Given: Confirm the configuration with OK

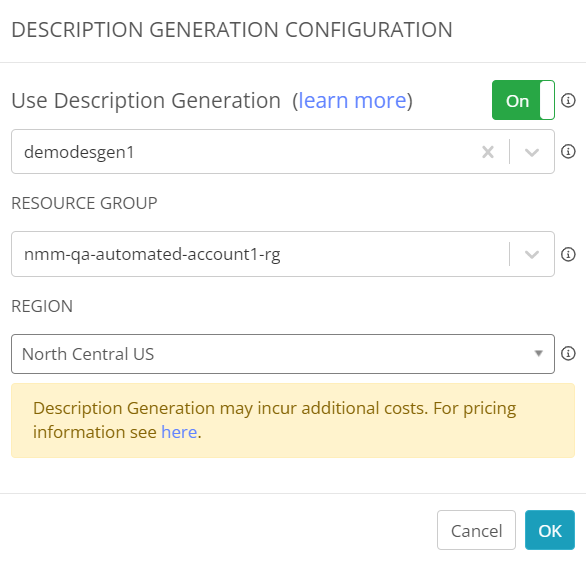Looking at the screenshot, I should pyautogui.click(x=550, y=530).
